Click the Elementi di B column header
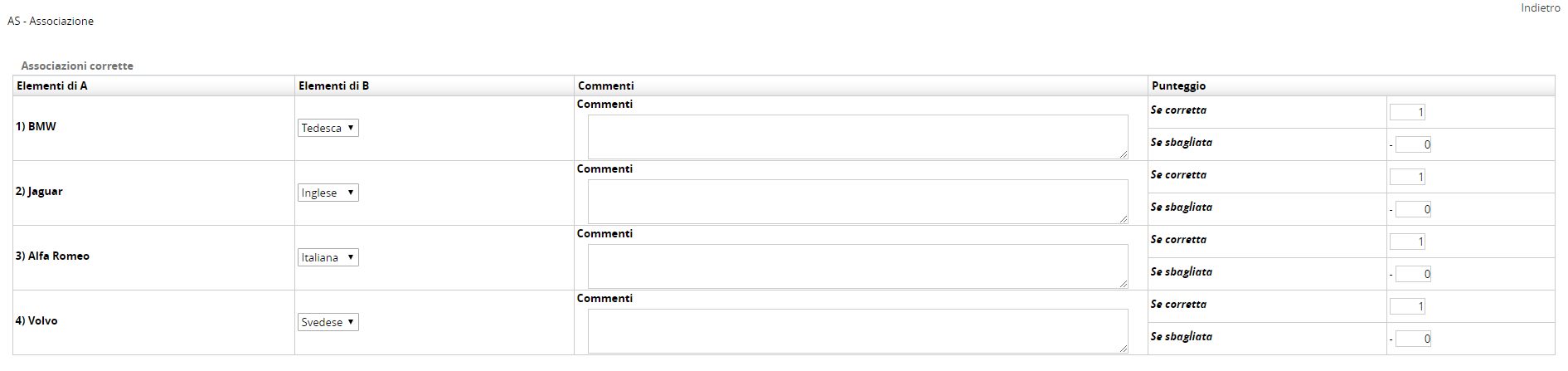The width and height of the screenshot is (1568, 371). pos(334,85)
